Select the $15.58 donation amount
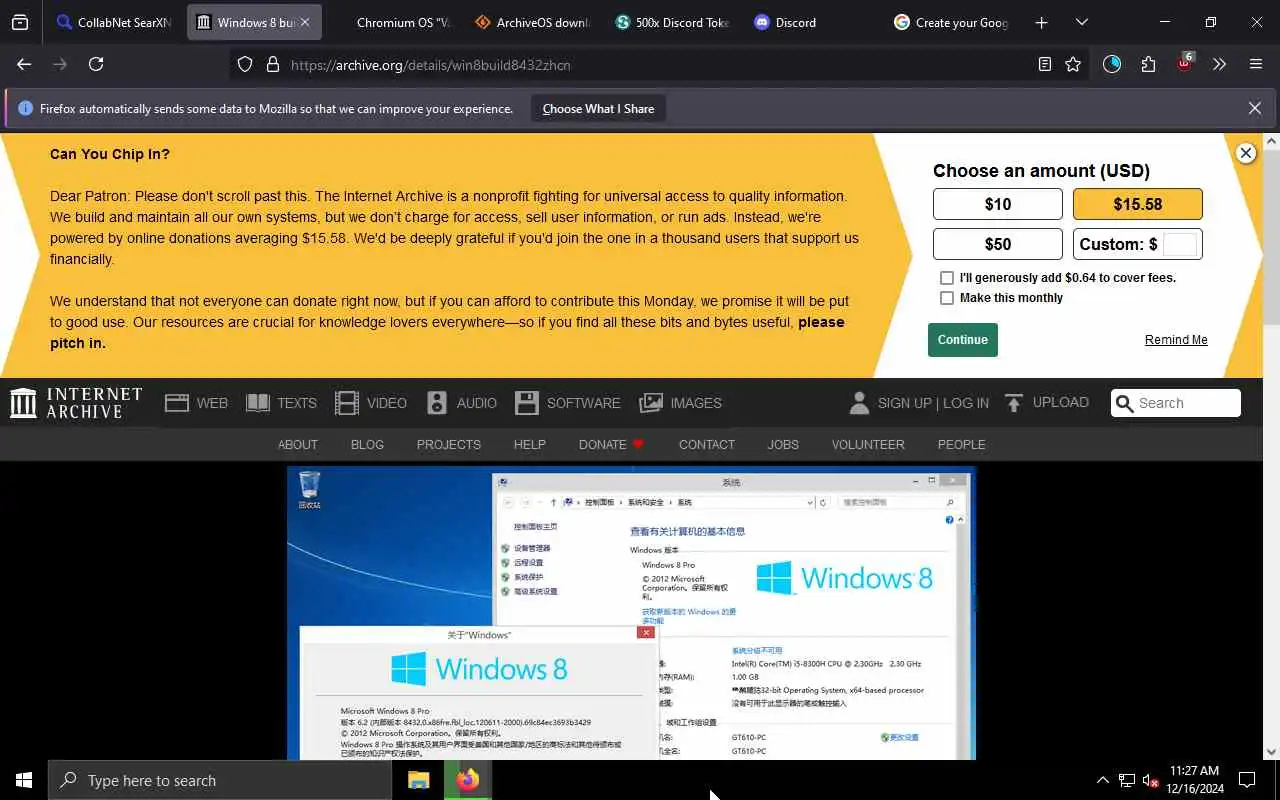 click(1138, 204)
